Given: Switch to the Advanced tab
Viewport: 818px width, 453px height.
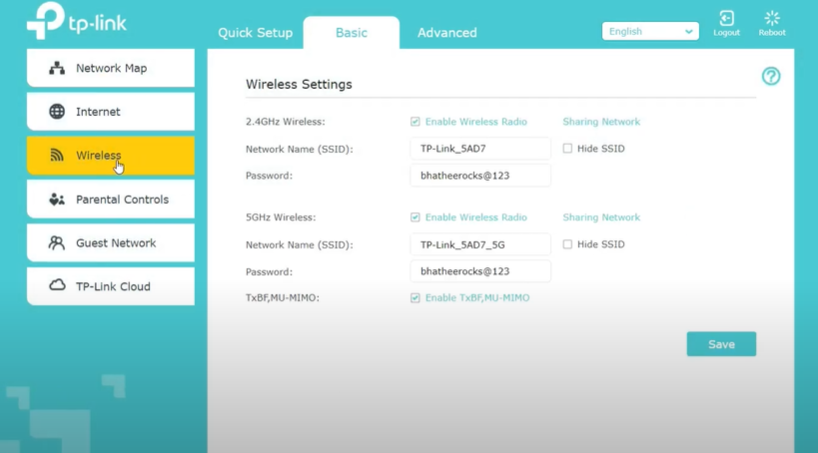Looking at the screenshot, I should point(447,33).
